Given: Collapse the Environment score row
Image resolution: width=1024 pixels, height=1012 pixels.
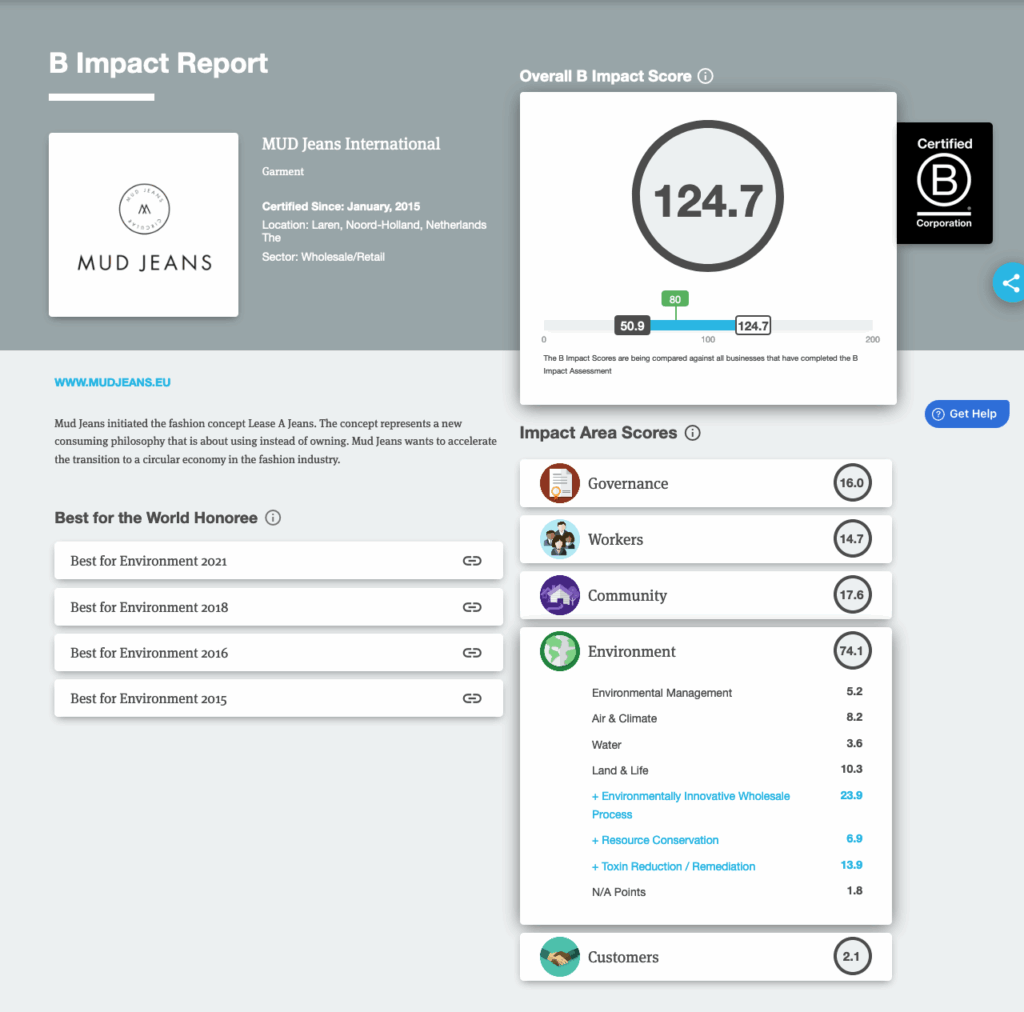Looking at the screenshot, I should tap(706, 651).
